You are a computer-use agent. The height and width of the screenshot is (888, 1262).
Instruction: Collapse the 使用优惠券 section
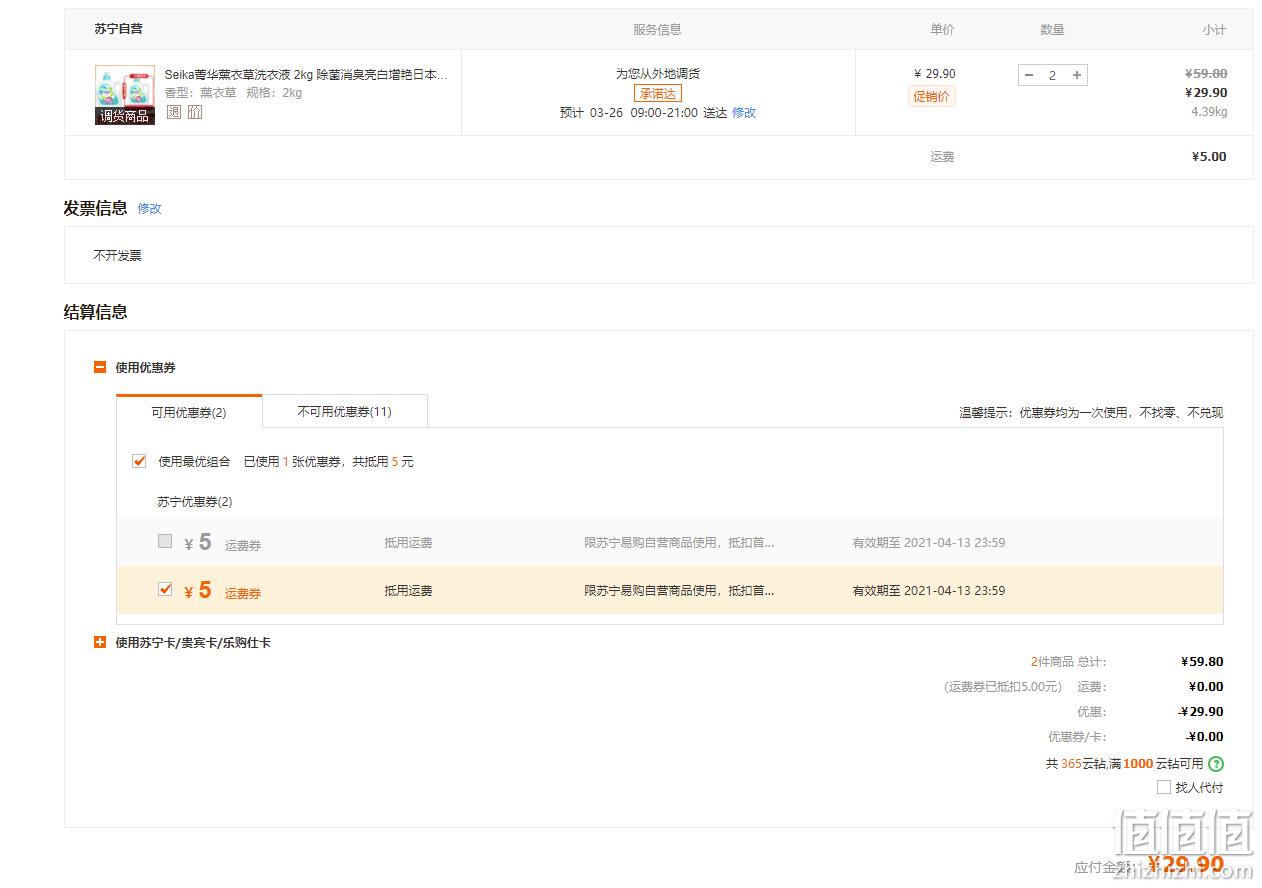[x=100, y=367]
